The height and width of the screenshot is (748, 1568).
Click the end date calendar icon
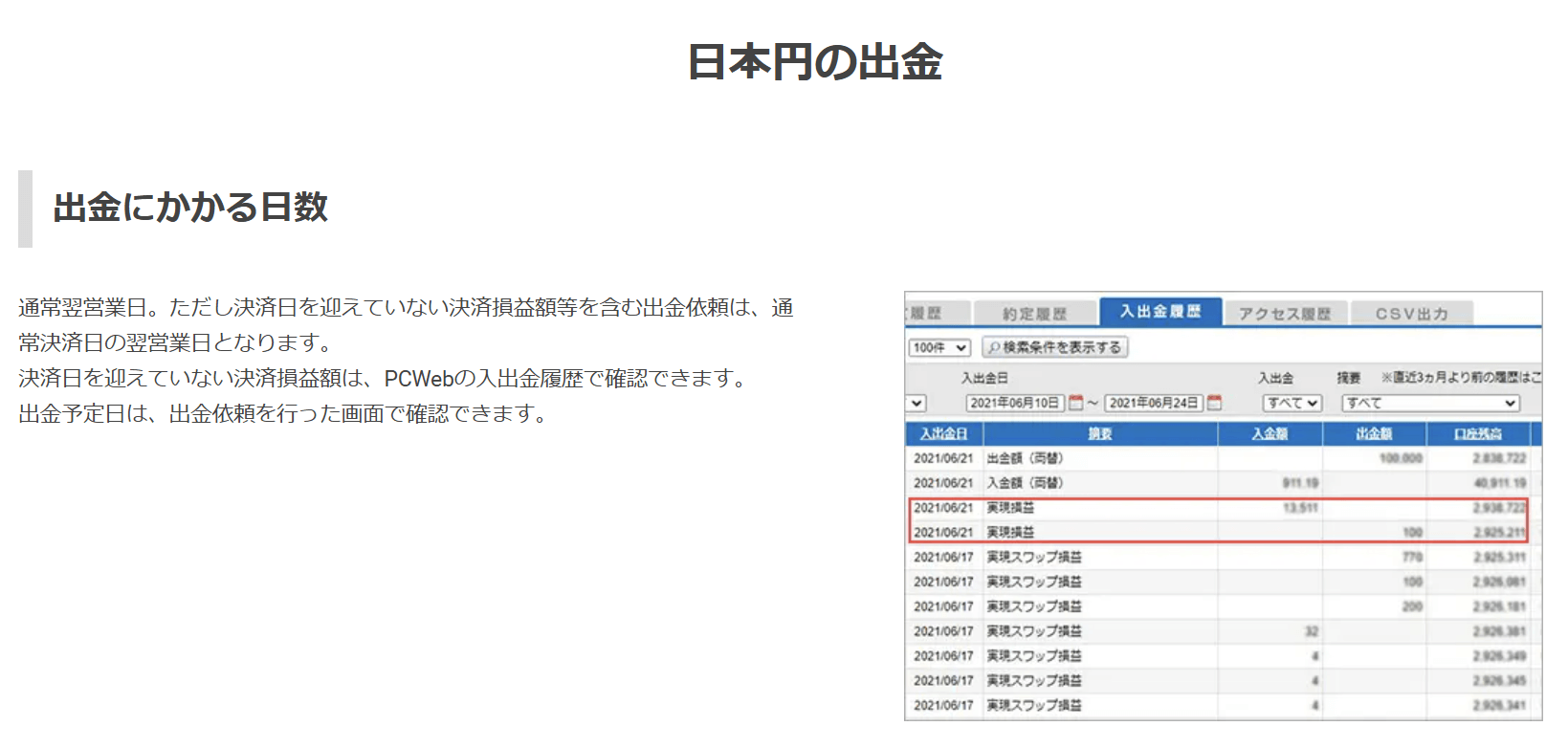tap(1214, 403)
